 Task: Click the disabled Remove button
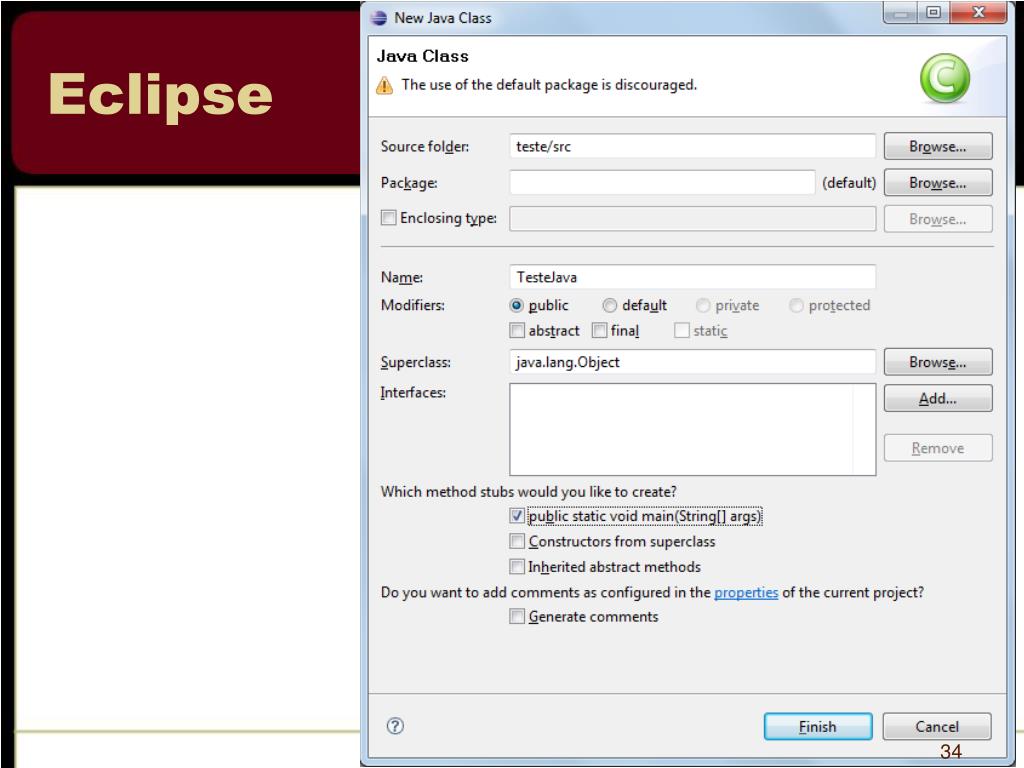click(x=938, y=448)
